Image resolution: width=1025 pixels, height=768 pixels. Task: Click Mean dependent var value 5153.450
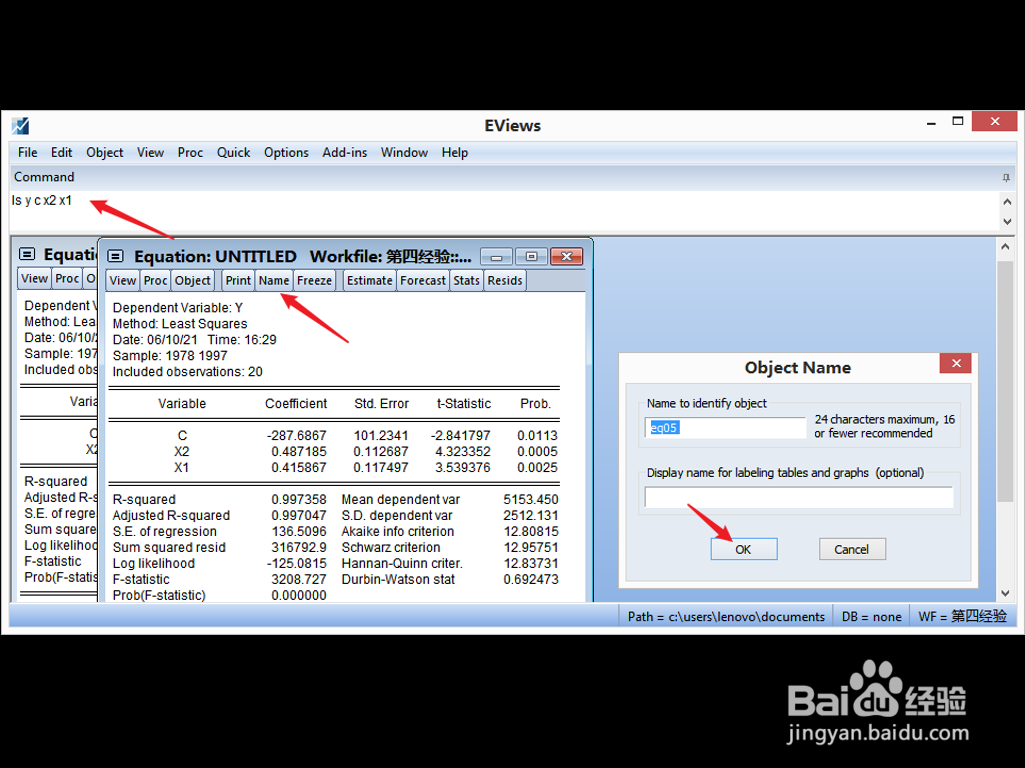point(531,499)
